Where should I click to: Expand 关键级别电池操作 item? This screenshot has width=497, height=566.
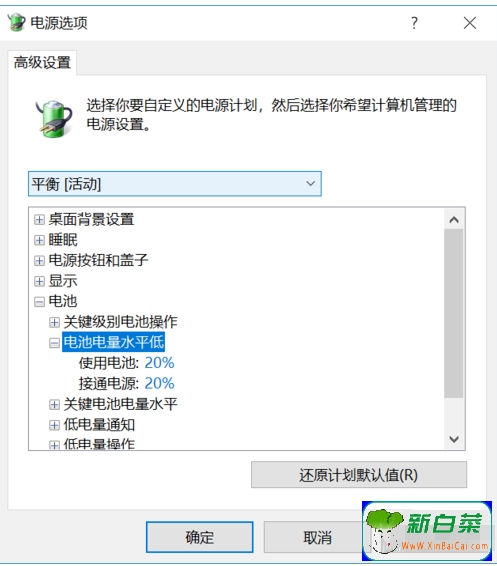54,322
